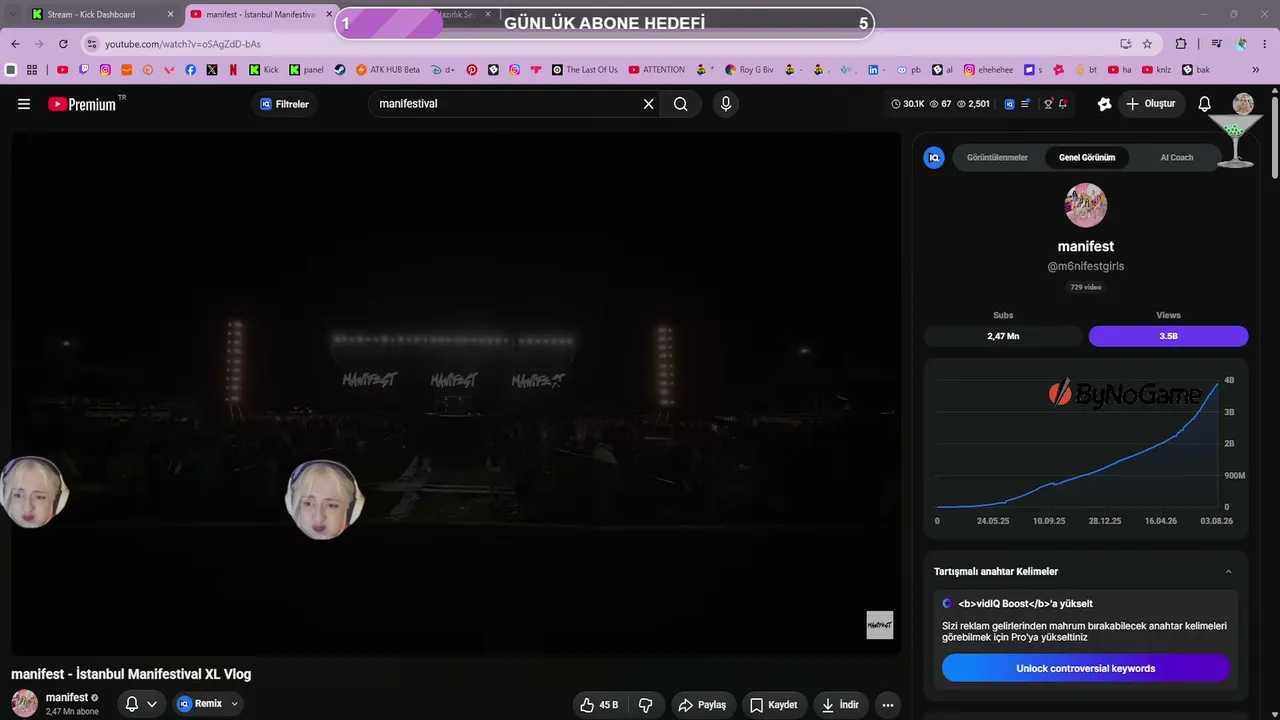Like the video (45 B)

tap(599, 705)
